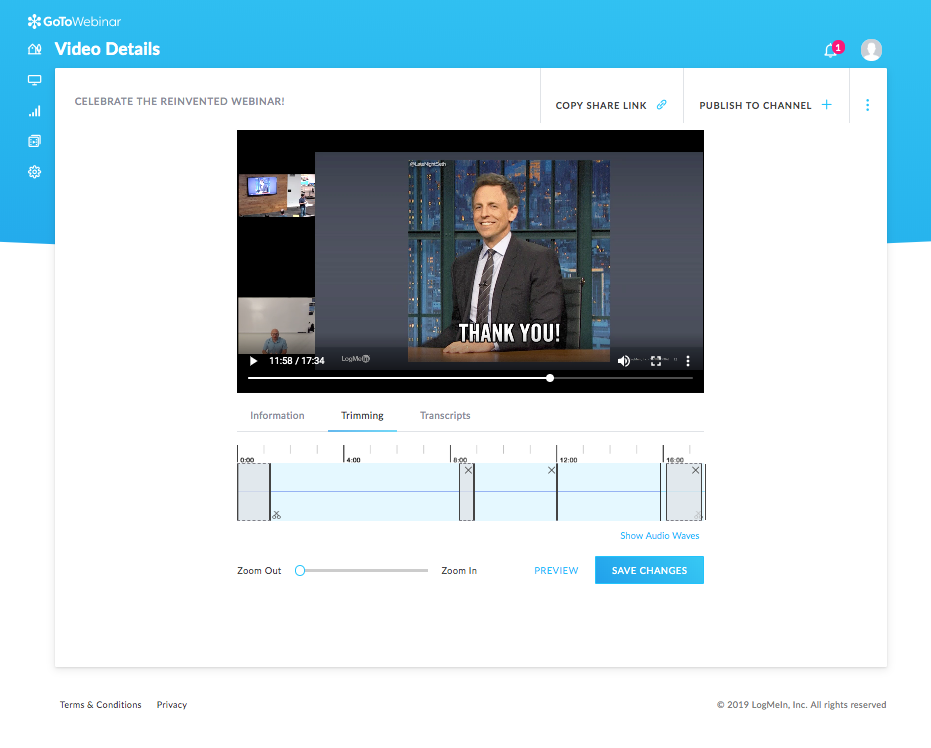
Task: Switch to the Information tab
Action: (277, 415)
